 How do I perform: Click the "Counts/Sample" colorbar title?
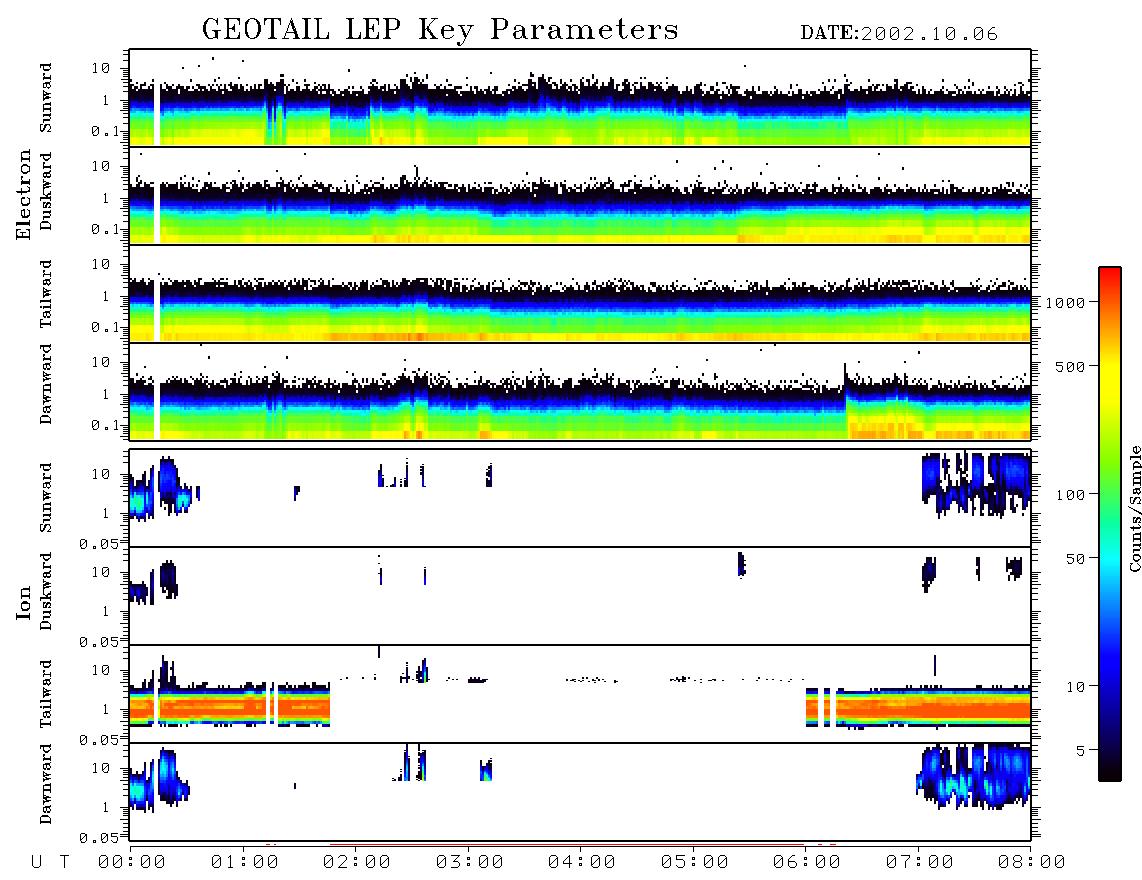tap(1134, 508)
